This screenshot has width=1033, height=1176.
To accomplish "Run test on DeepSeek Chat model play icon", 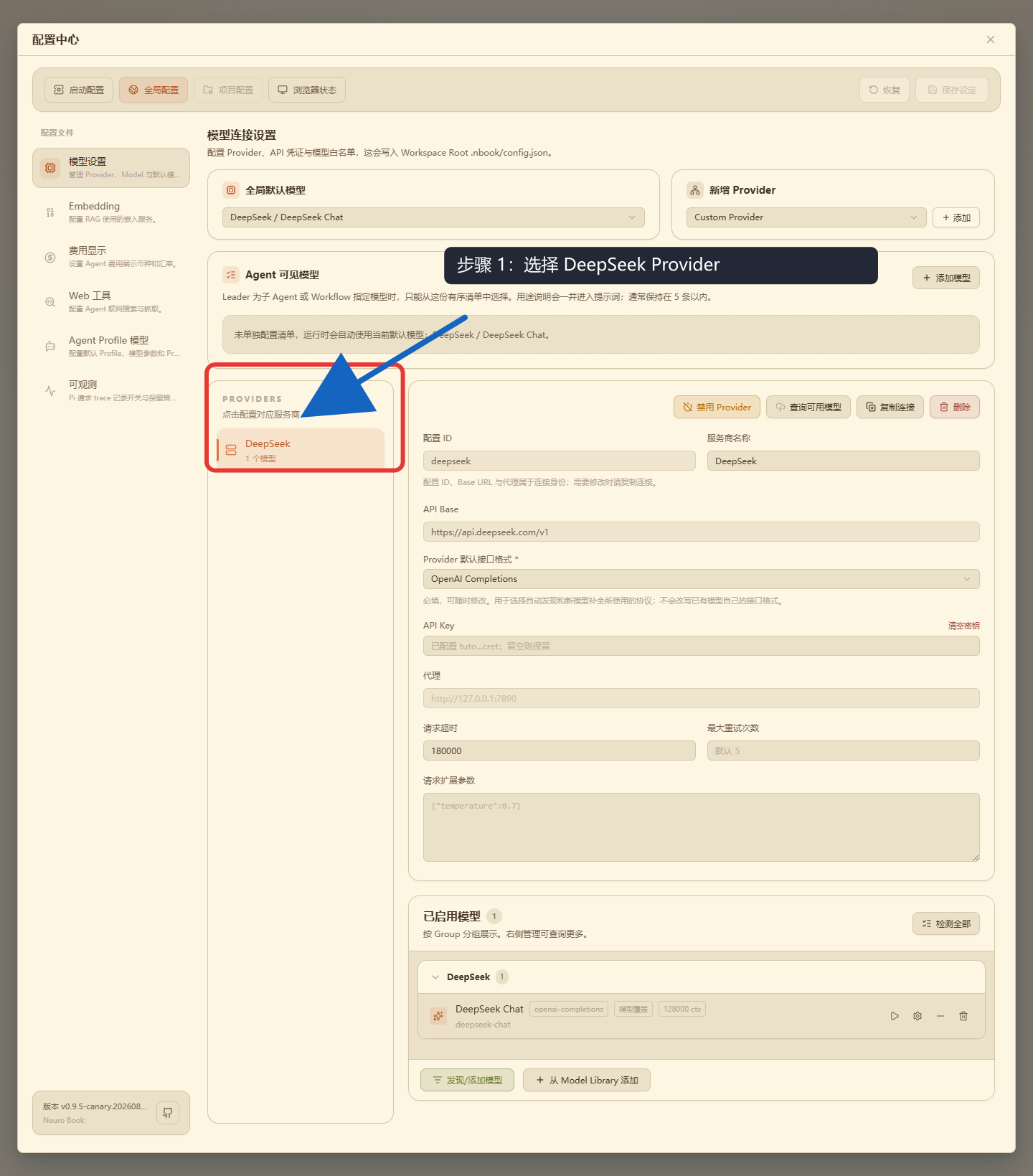I will pos(895,1016).
